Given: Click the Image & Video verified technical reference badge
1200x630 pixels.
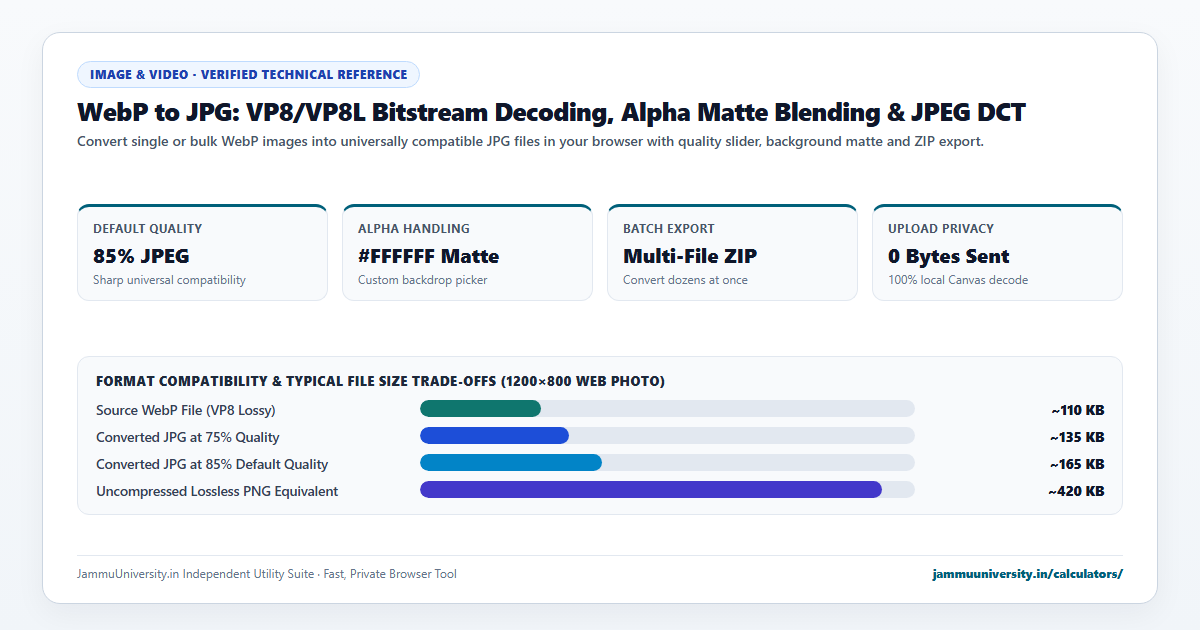Looking at the screenshot, I should [248, 74].
